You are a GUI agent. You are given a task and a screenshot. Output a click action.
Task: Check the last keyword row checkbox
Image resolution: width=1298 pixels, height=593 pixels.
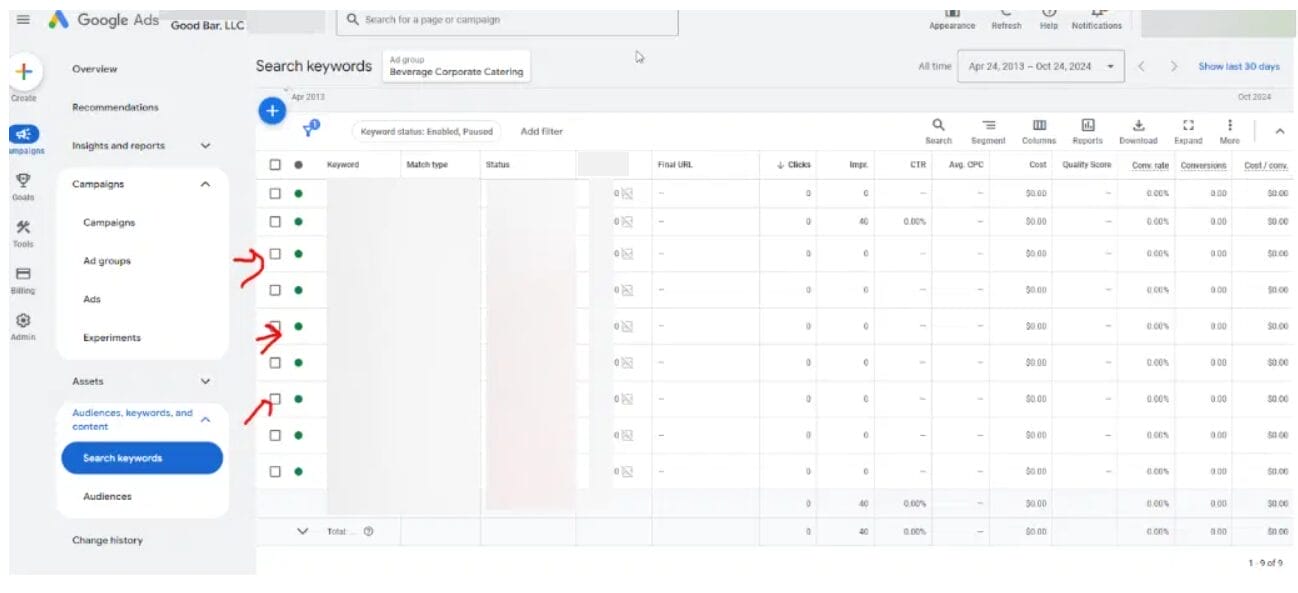[275, 471]
